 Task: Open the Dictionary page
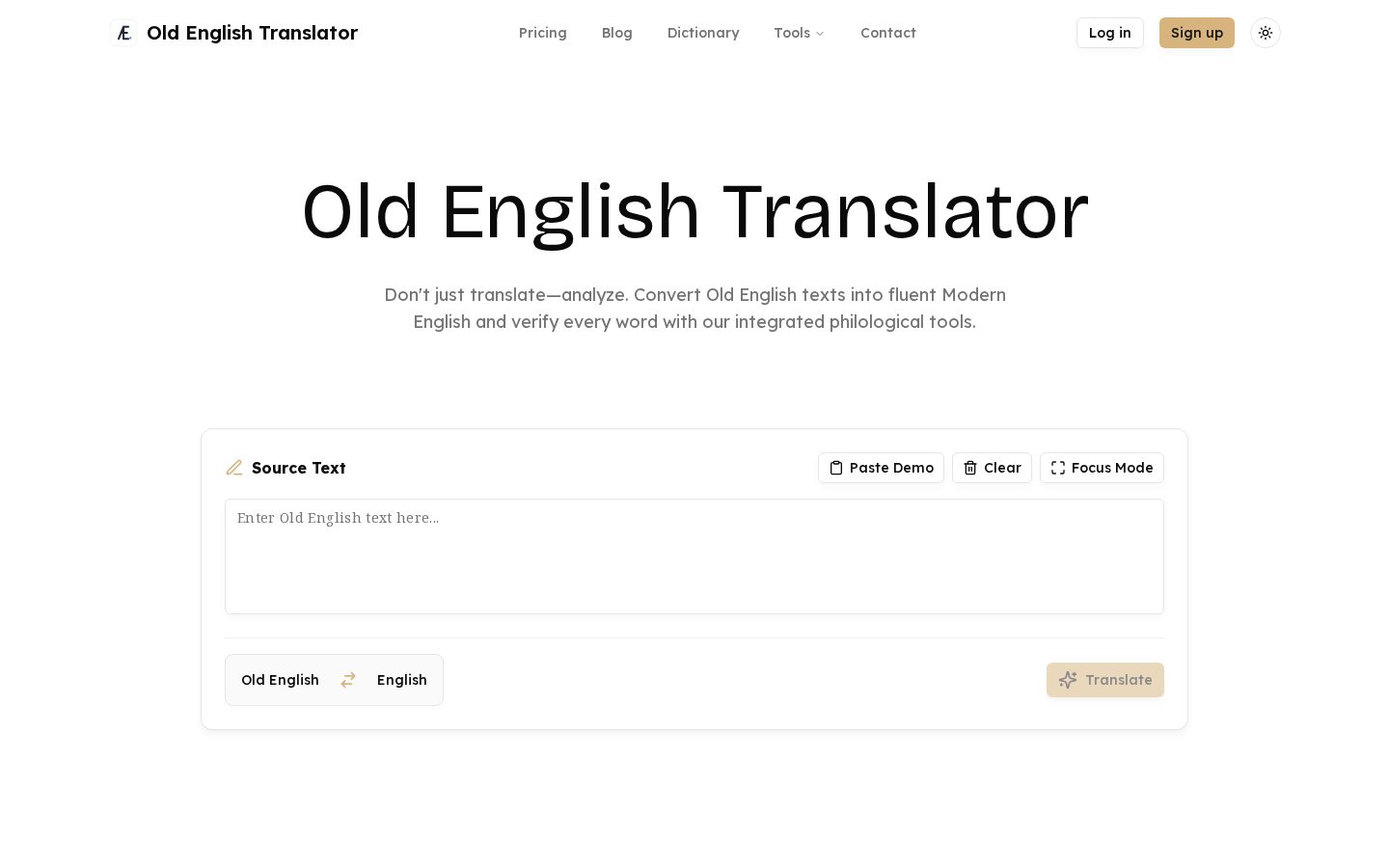(703, 33)
